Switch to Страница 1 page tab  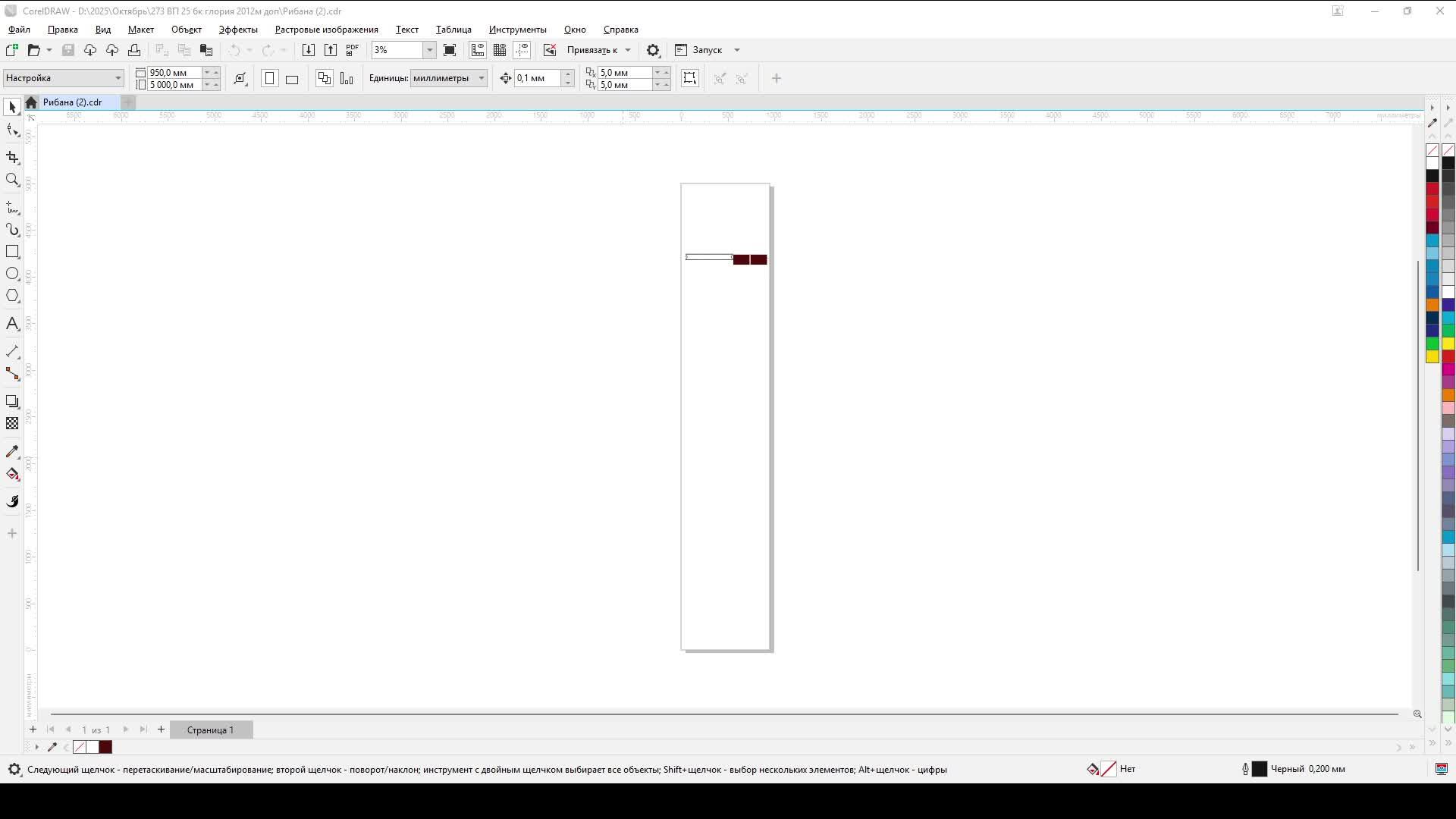(x=210, y=730)
